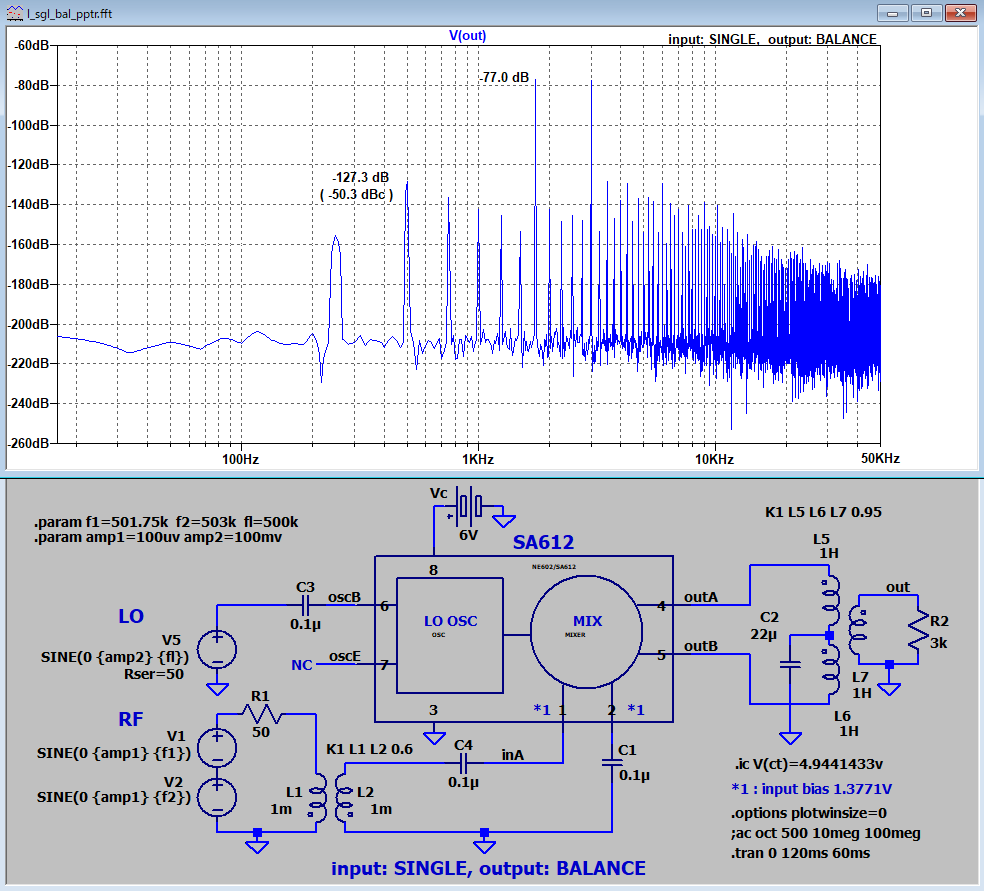984x891 pixels.
Task: Select the V2 voltage source symbol
Action: tap(217, 797)
